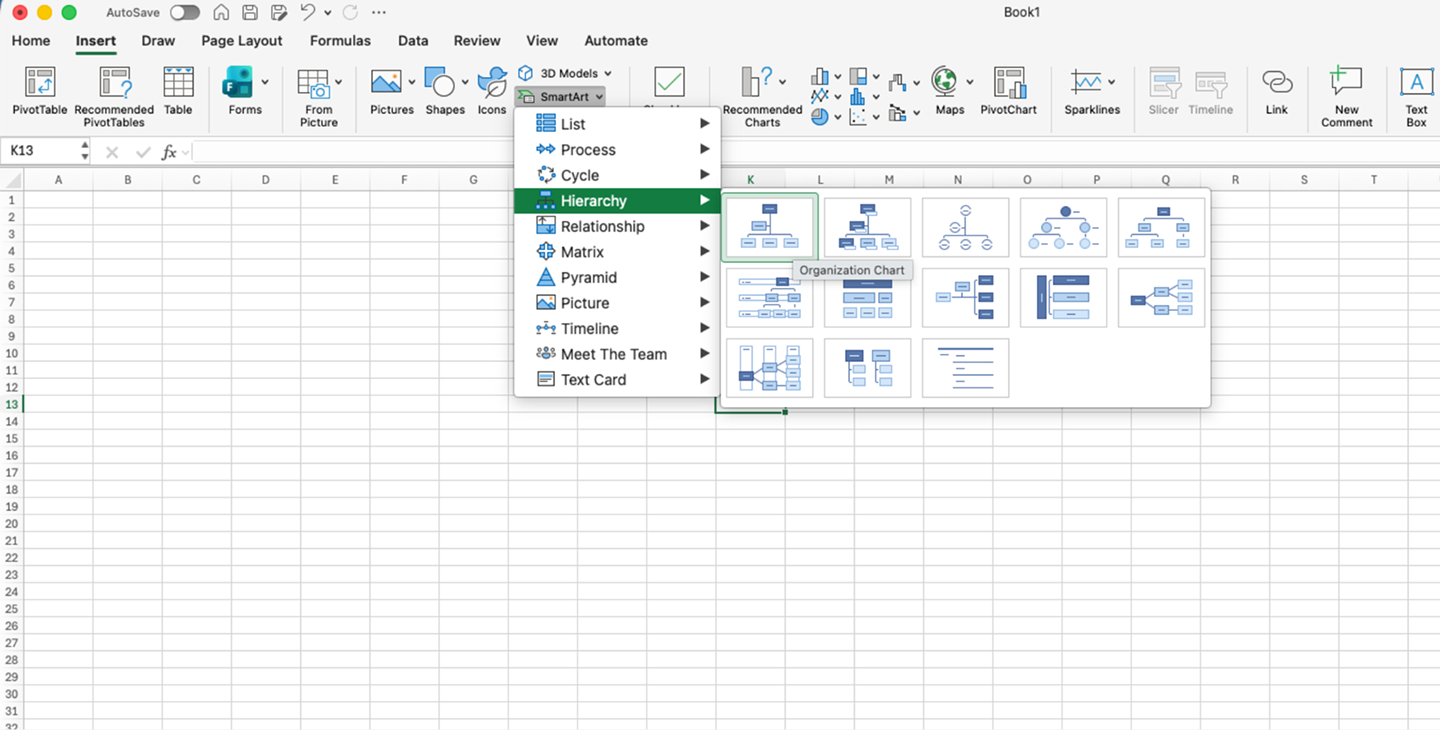The width and height of the screenshot is (1440, 730).
Task: Click the Link icon
Action: [1277, 82]
